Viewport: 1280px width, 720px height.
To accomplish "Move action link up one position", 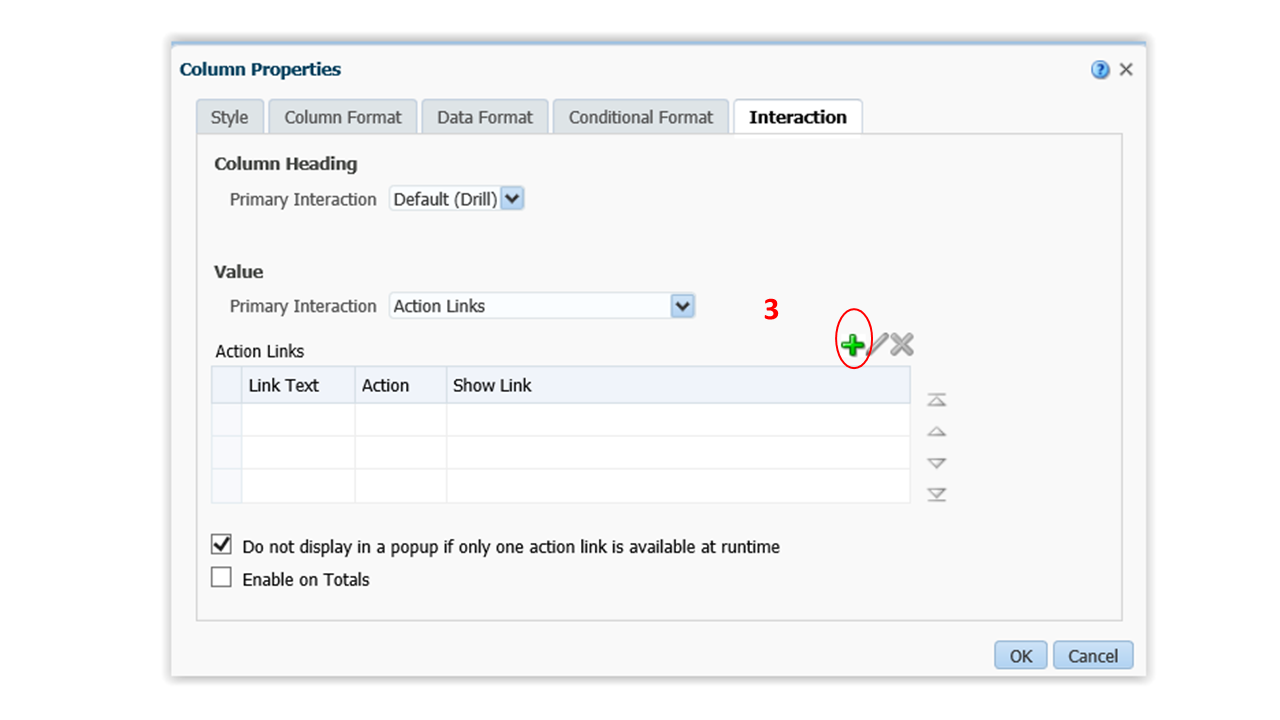I will (x=937, y=432).
